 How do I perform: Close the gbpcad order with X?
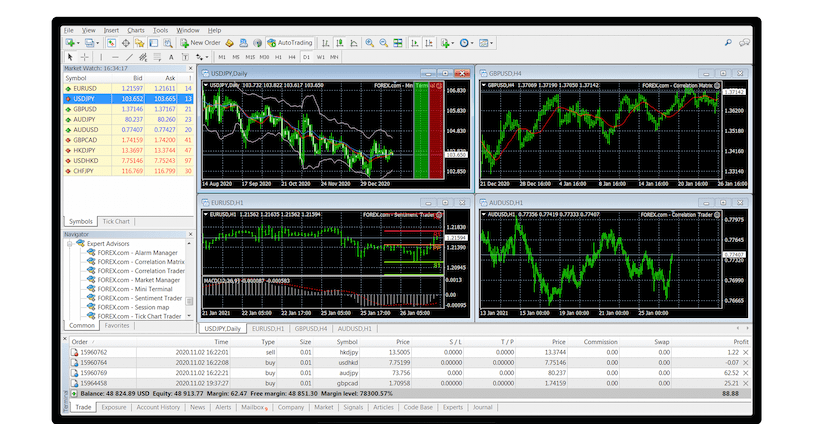745,383
